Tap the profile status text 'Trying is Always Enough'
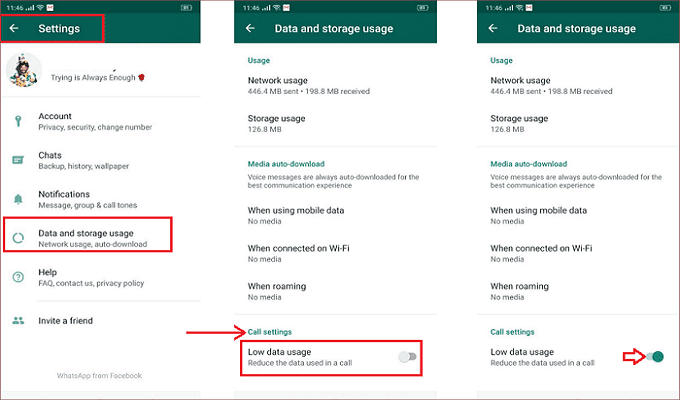Screen dimensions: 680x400 coord(93,76)
